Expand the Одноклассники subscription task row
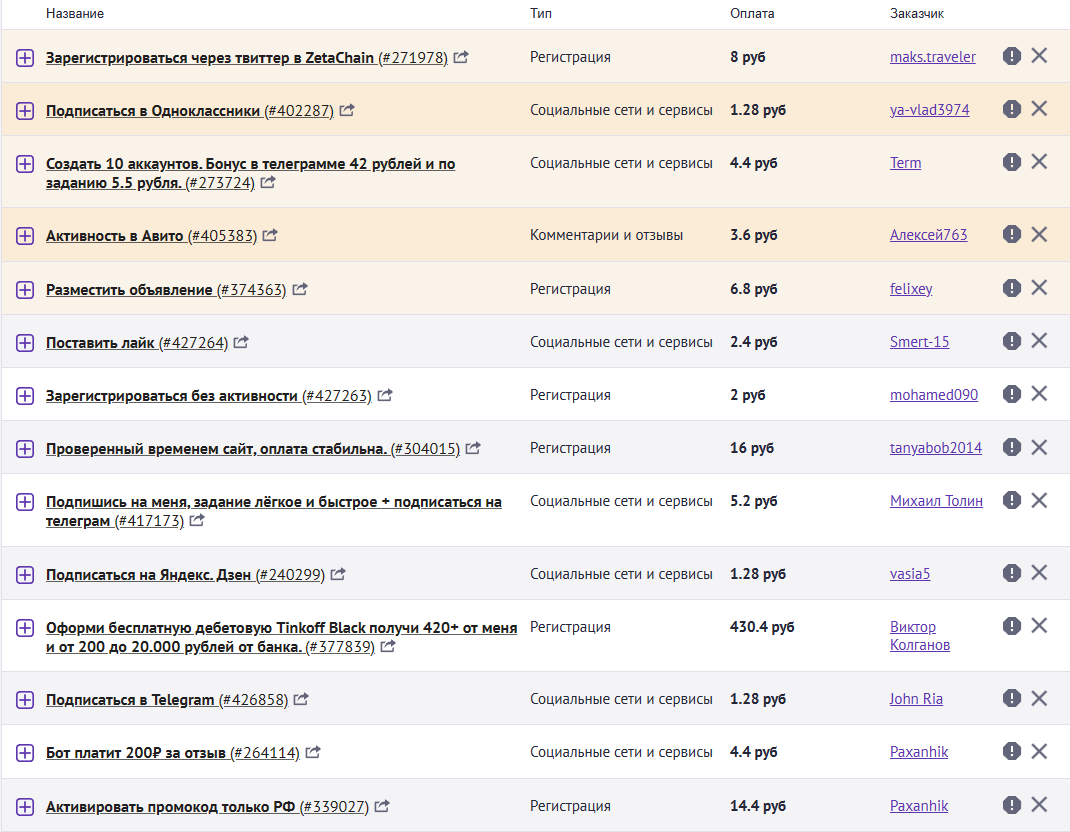 pyautogui.click(x=25, y=111)
